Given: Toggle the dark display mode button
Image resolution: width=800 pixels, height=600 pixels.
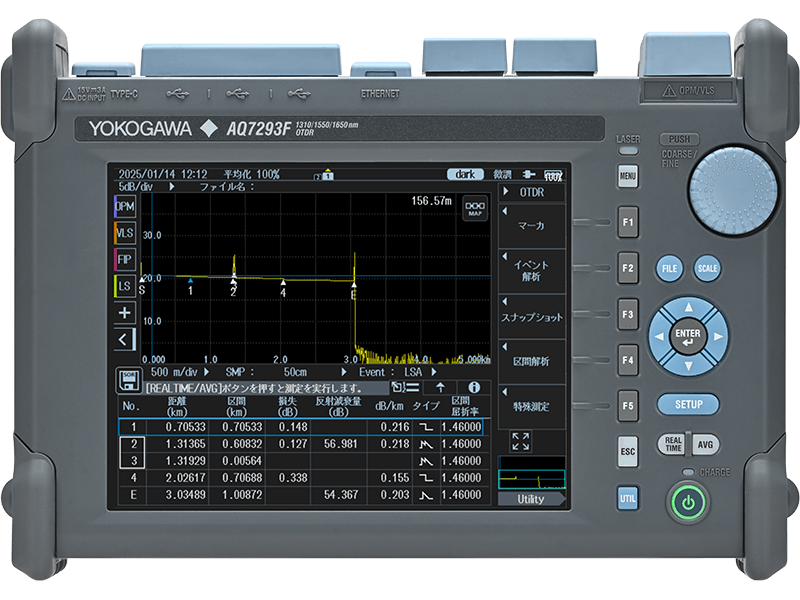Looking at the screenshot, I should click(465, 173).
